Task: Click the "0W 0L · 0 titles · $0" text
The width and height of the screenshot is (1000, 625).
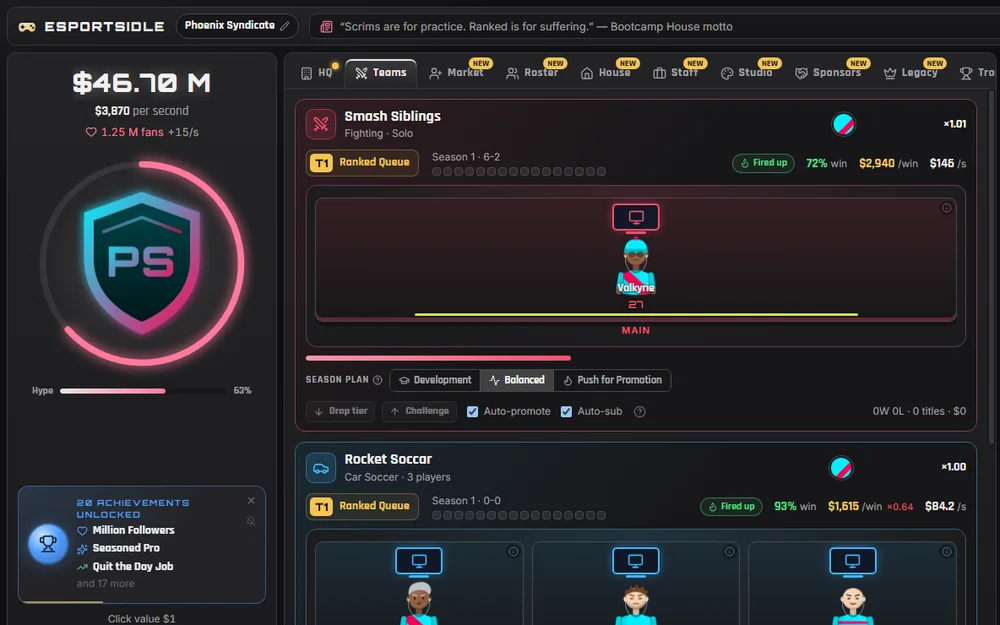Action: tap(919, 412)
